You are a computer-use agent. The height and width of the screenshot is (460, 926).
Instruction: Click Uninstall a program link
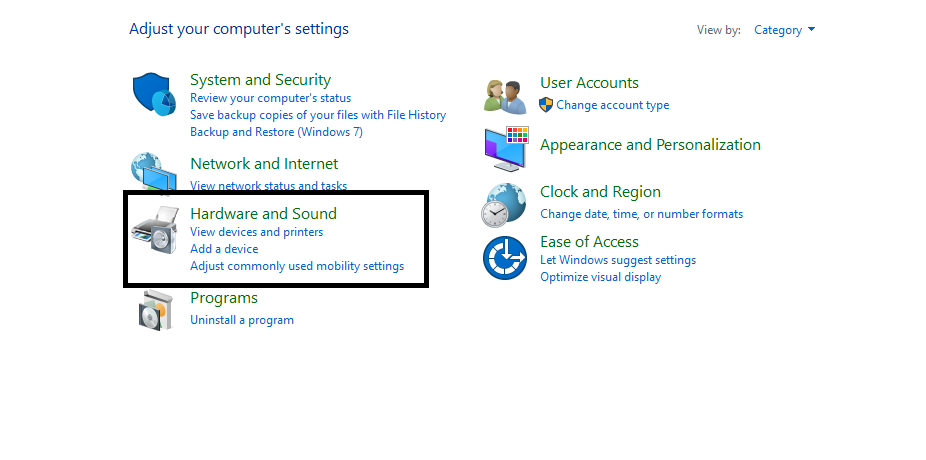242,320
